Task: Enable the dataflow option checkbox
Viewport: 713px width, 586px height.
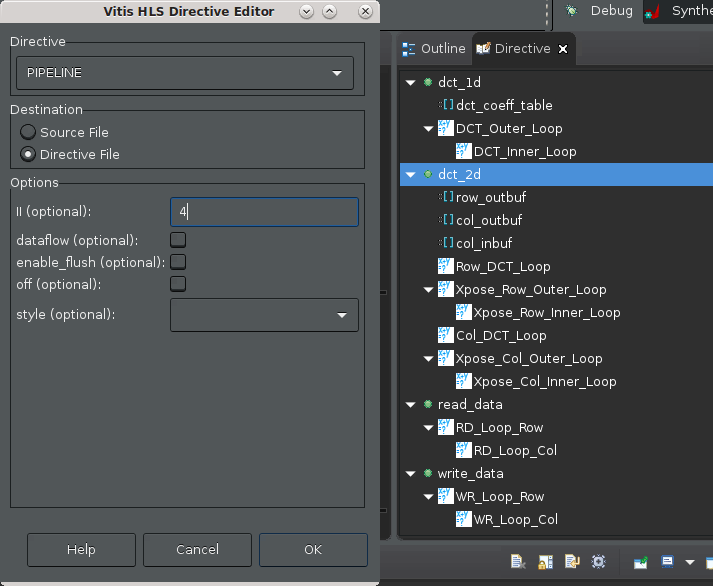Action: pyautogui.click(x=178, y=240)
